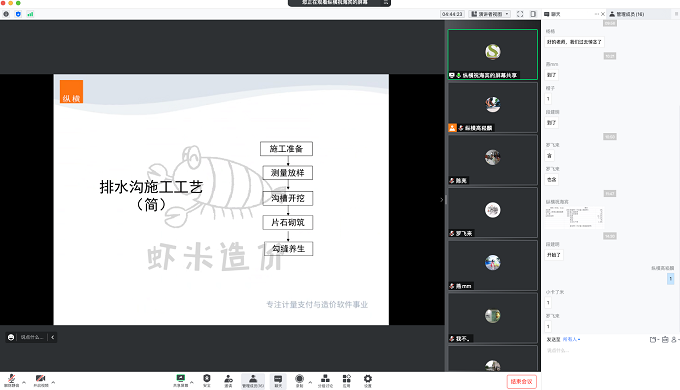This screenshot has height=390, width=680.
Task: Click the green Share Screen icon
Action: pos(180,380)
